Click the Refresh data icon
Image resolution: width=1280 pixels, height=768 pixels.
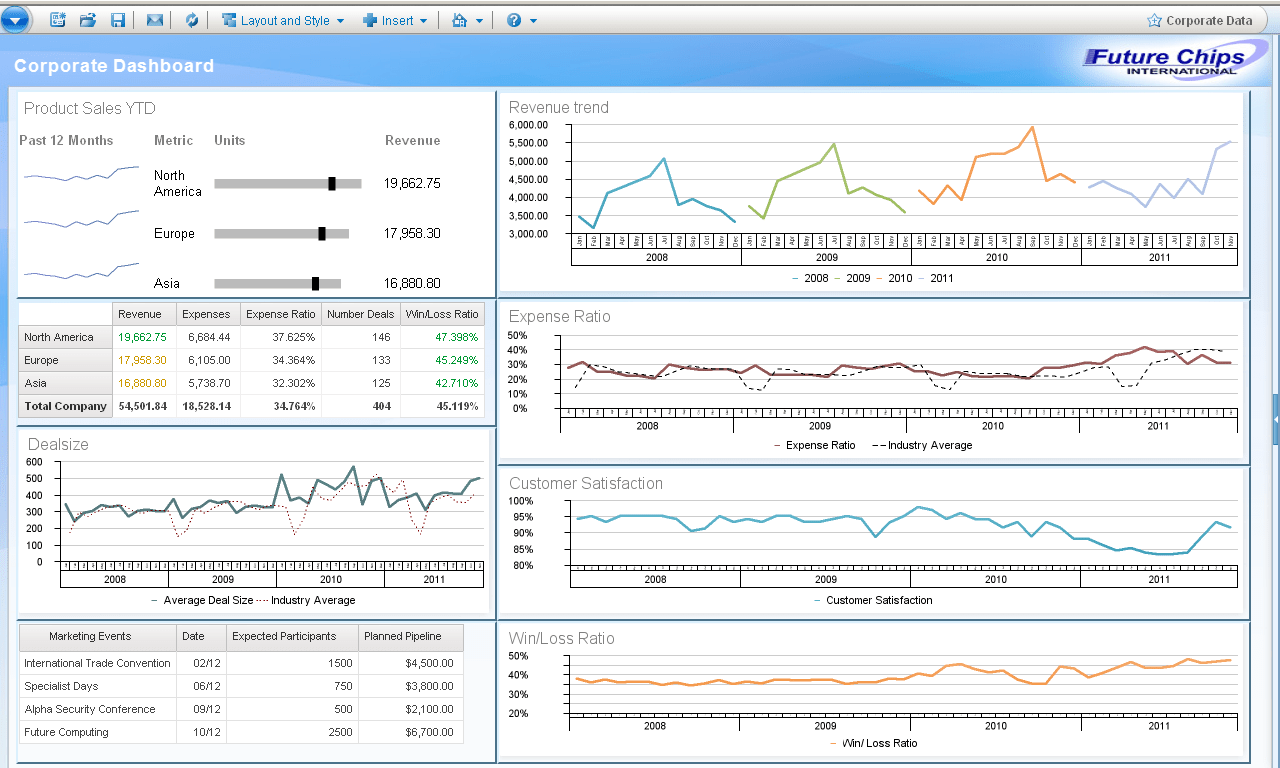point(191,20)
